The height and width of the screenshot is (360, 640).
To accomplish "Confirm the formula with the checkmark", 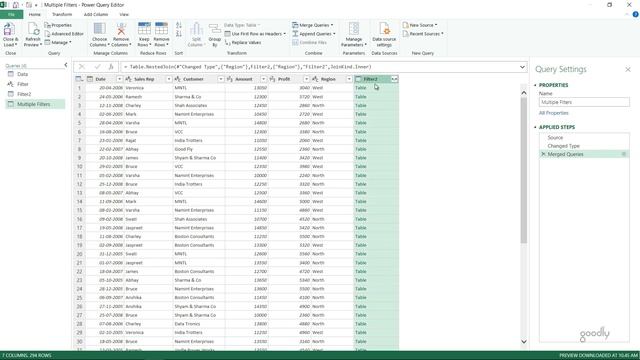I will pos(97,67).
